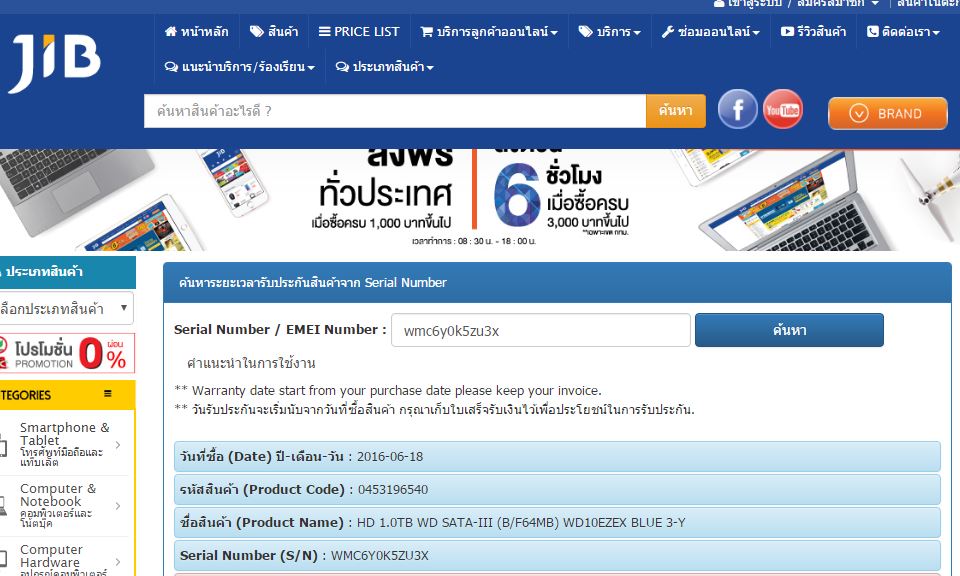Viewport: 960px width, 576px height.
Task: Open the เลือกประเภทสินค้า category select box
Action: tap(66, 309)
